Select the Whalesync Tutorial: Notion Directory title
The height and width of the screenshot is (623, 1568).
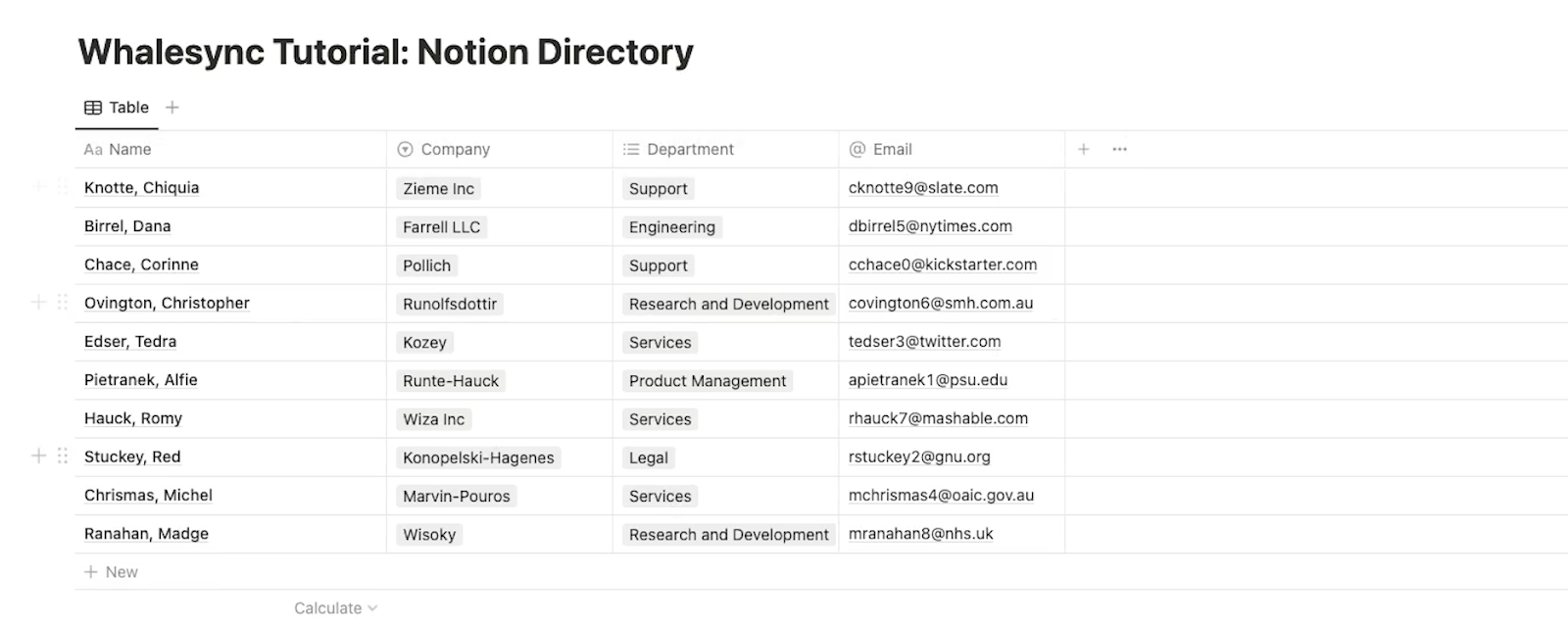pos(386,52)
